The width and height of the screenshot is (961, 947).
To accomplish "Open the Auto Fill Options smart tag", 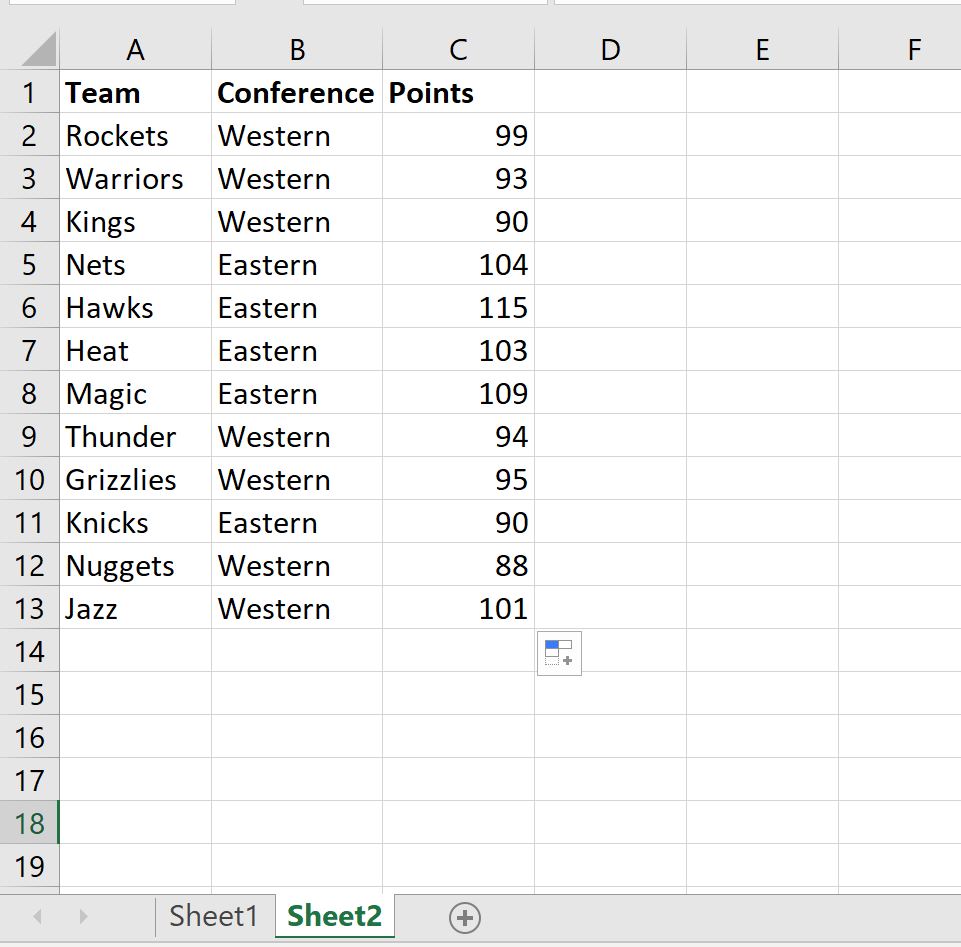I will (x=559, y=653).
